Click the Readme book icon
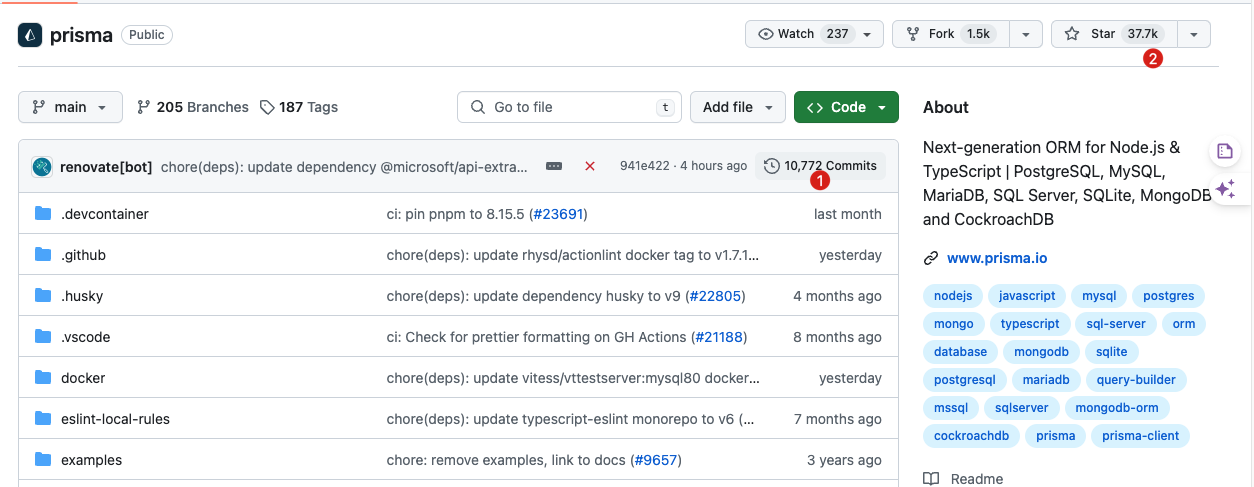1254x487 pixels. pyautogui.click(x=931, y=479)
